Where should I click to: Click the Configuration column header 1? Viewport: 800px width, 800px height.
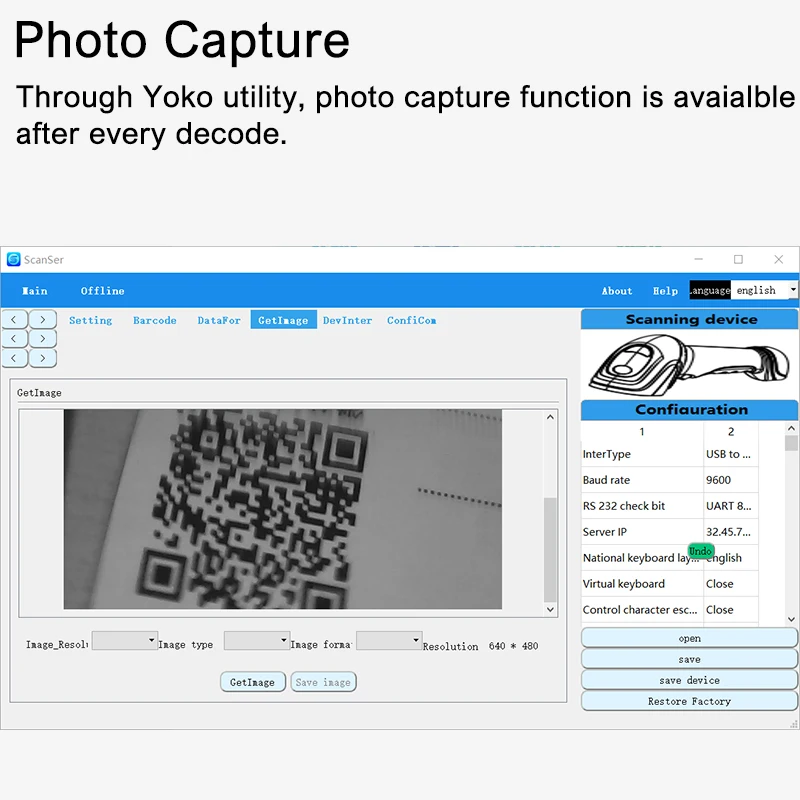click(642, 432)
